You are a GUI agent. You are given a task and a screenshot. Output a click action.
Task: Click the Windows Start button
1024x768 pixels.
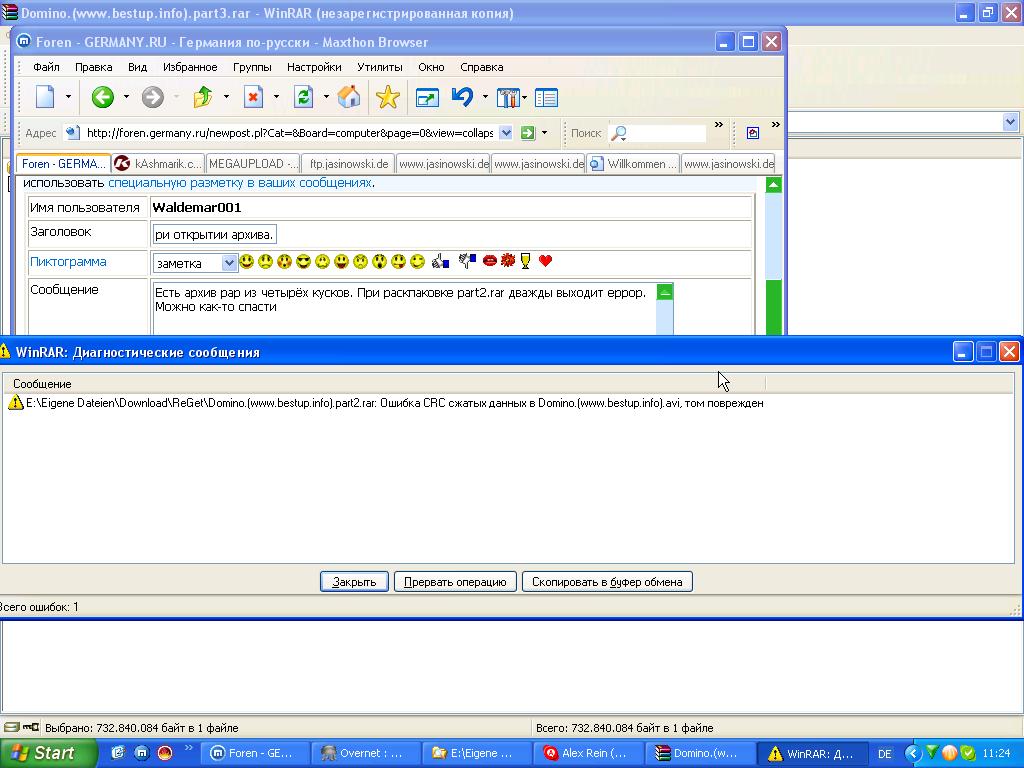click(48, 753)
